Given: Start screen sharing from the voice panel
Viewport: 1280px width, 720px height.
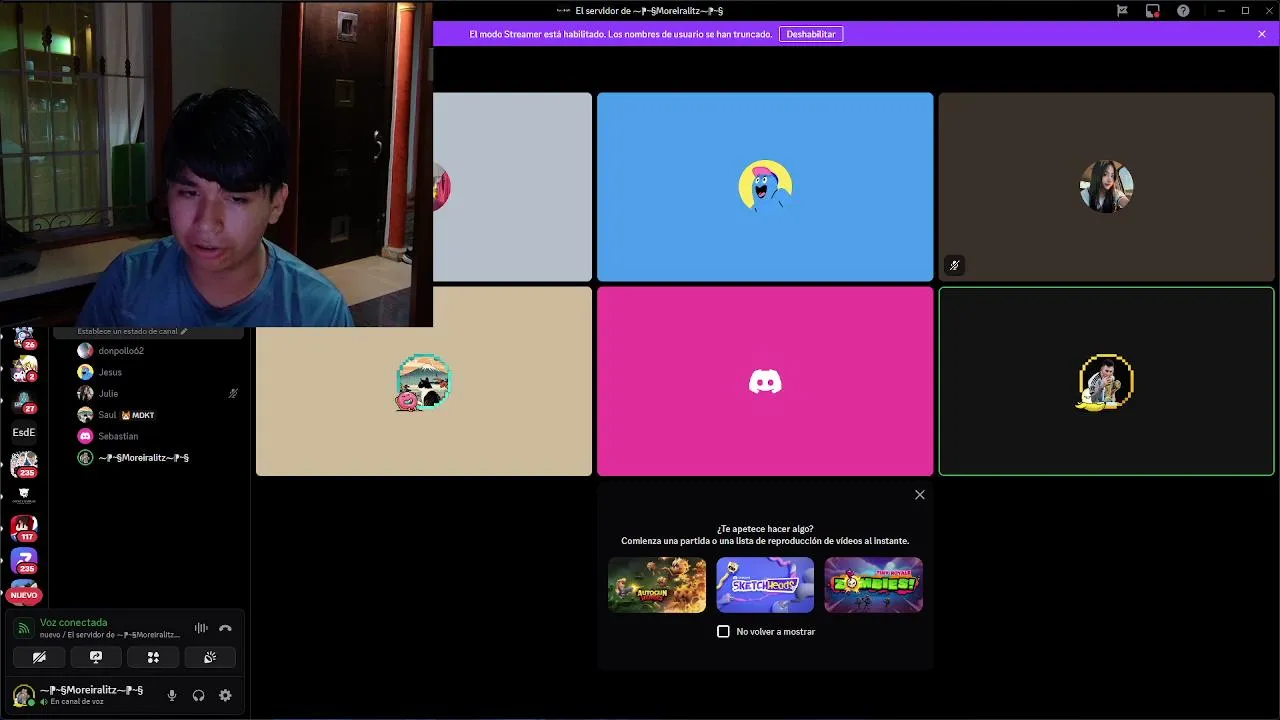Looking at the screenshot, I should [x=96, y=657].
